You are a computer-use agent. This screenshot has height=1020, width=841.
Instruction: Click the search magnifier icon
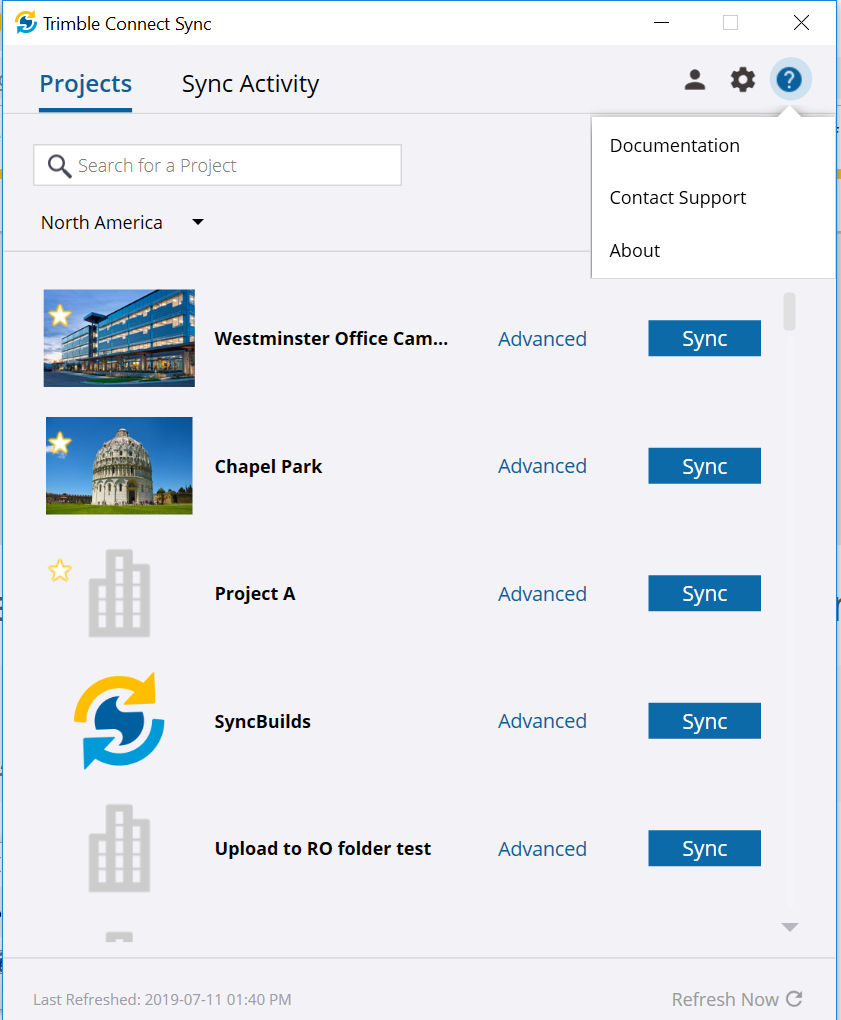click(x=59, y=164)
